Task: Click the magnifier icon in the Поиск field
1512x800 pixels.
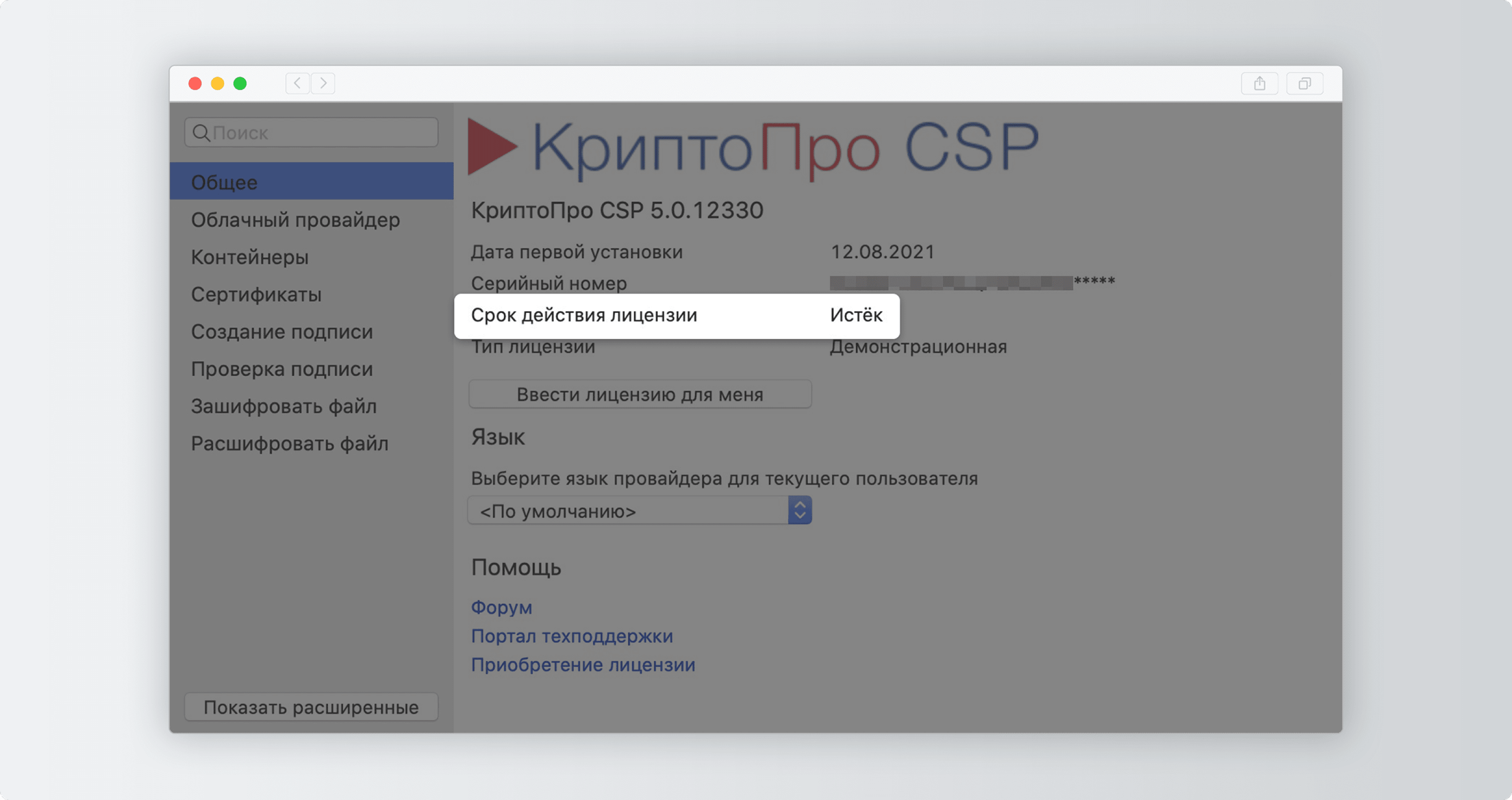Action: click(x=201, y=133)
